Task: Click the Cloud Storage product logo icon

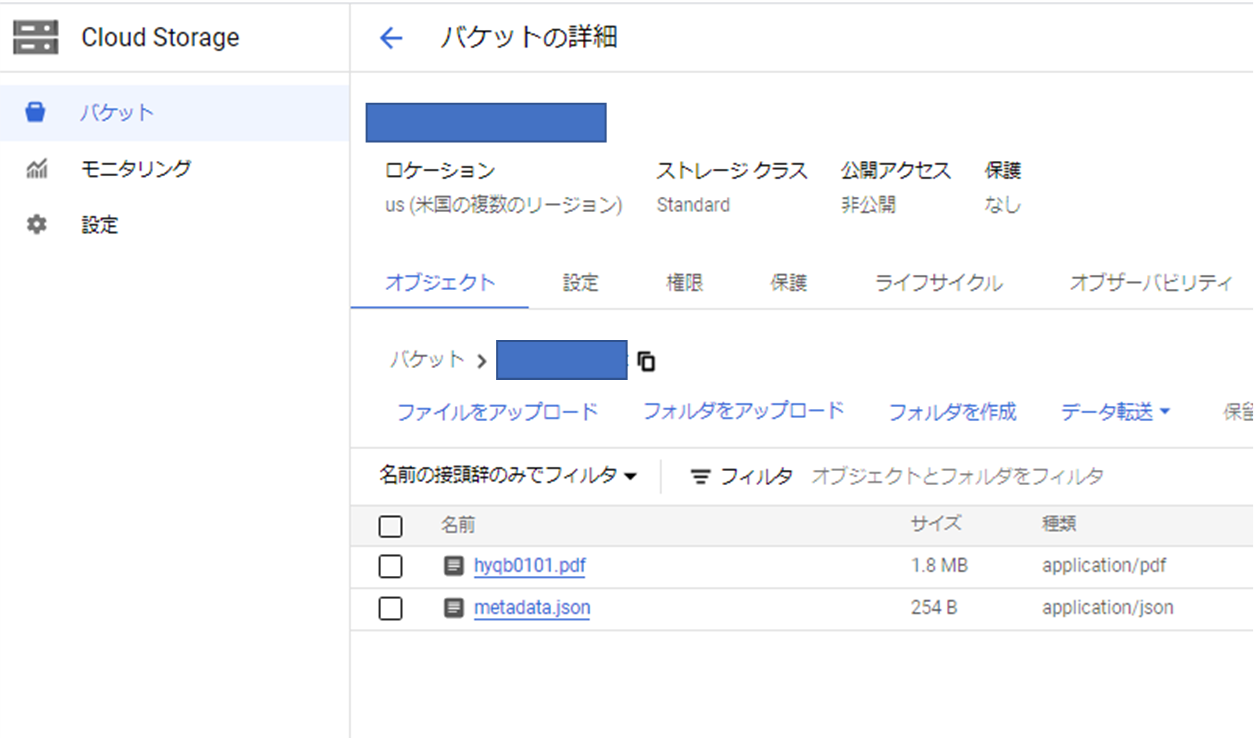Action: (36, 37)
